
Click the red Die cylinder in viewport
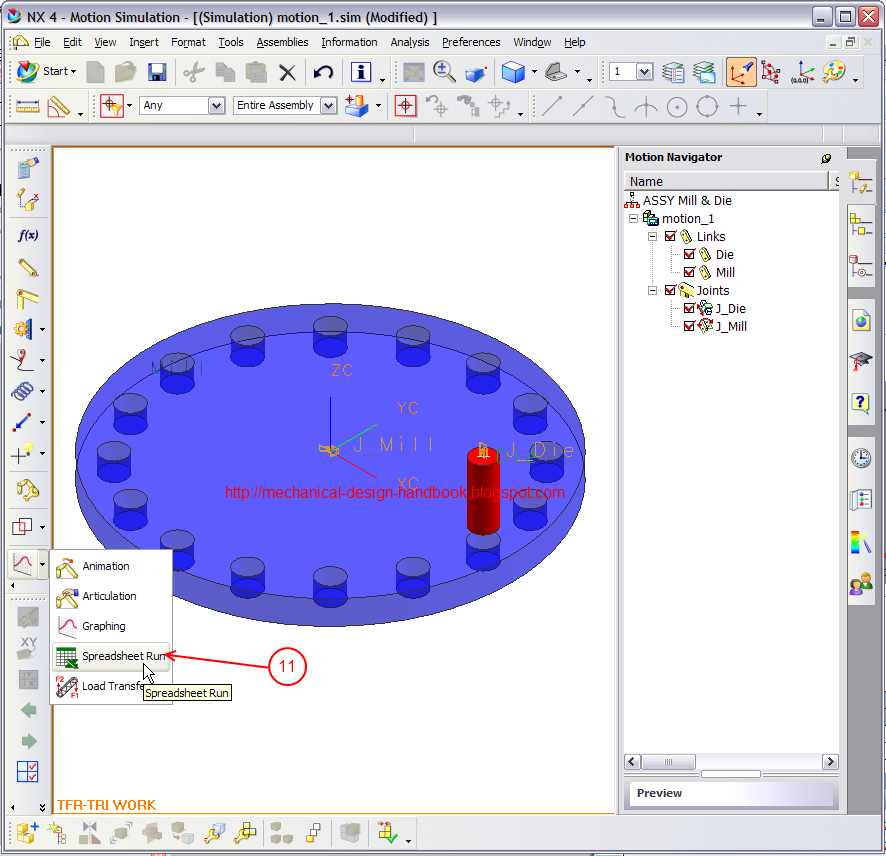484,492
